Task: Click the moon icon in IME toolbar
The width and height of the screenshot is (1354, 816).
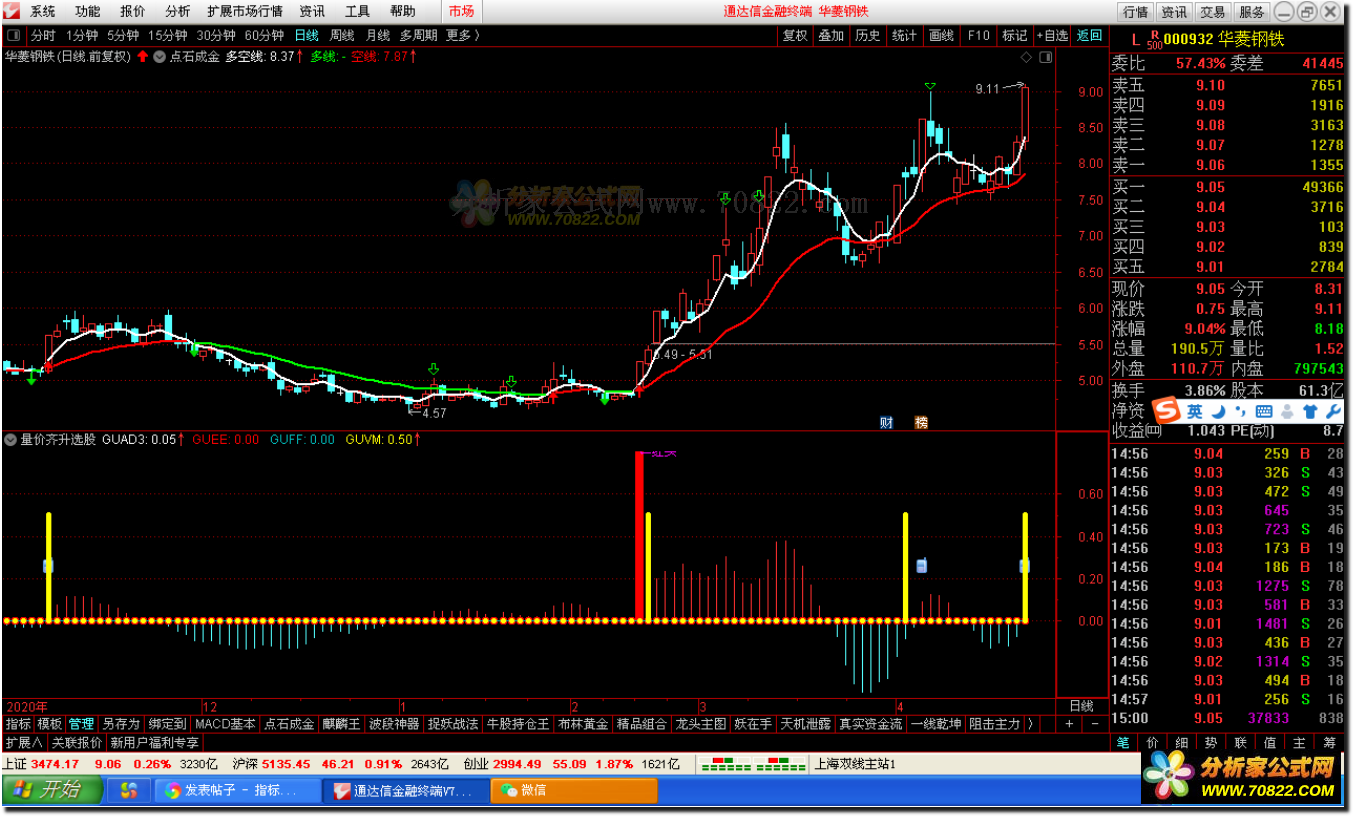Action: point(1219,412)
